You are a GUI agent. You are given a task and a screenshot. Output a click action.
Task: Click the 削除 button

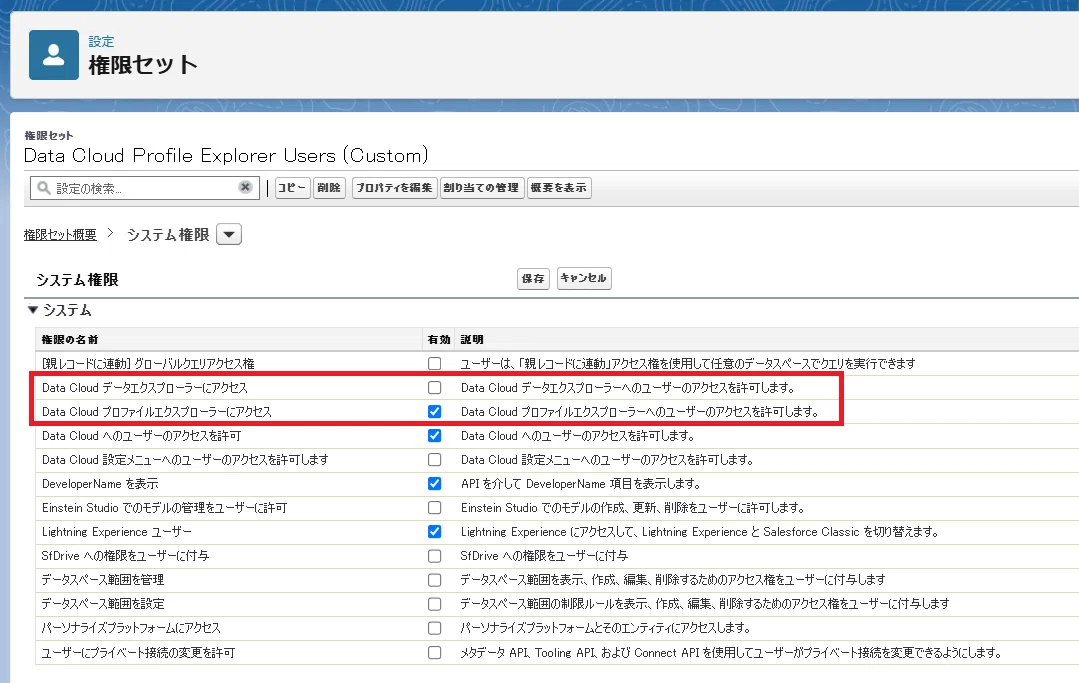click(329, 188)
